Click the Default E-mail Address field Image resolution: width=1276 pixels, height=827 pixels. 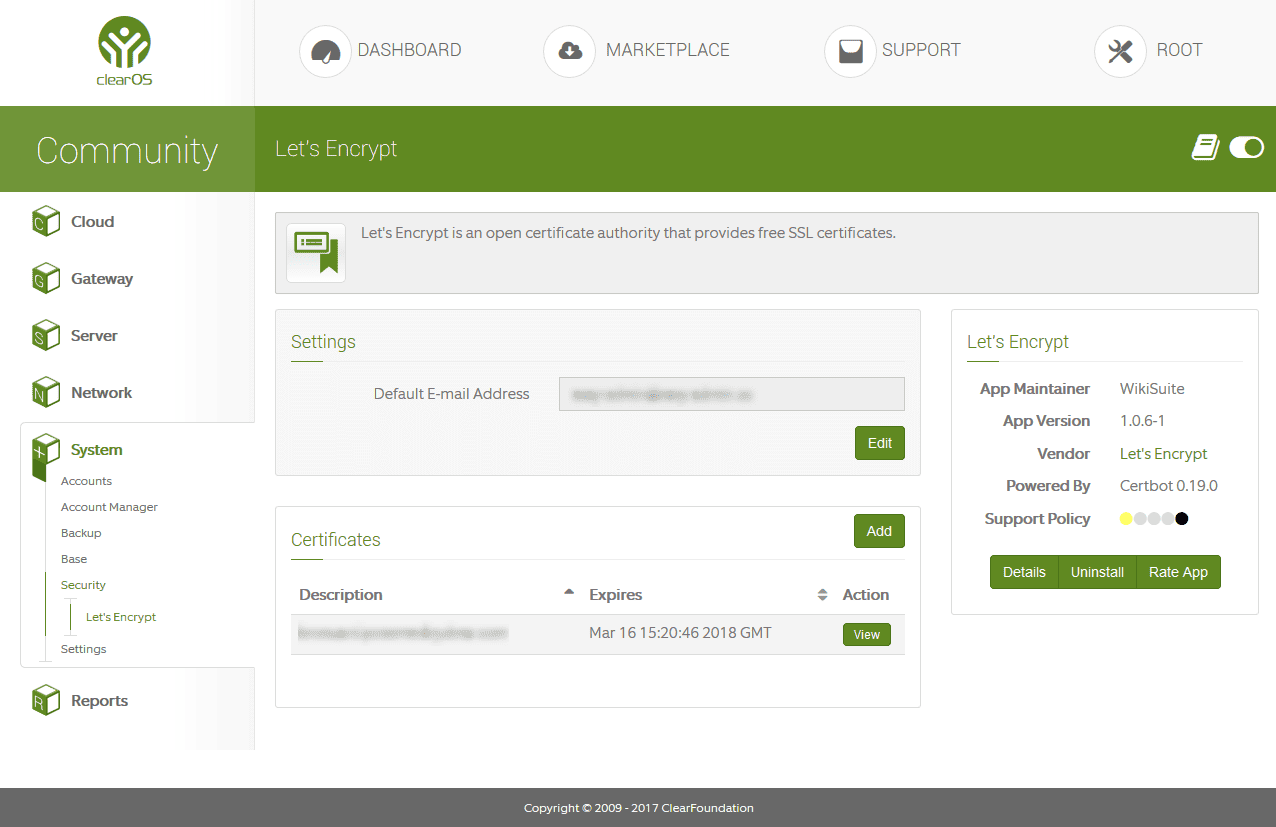(x=732, y=394)
